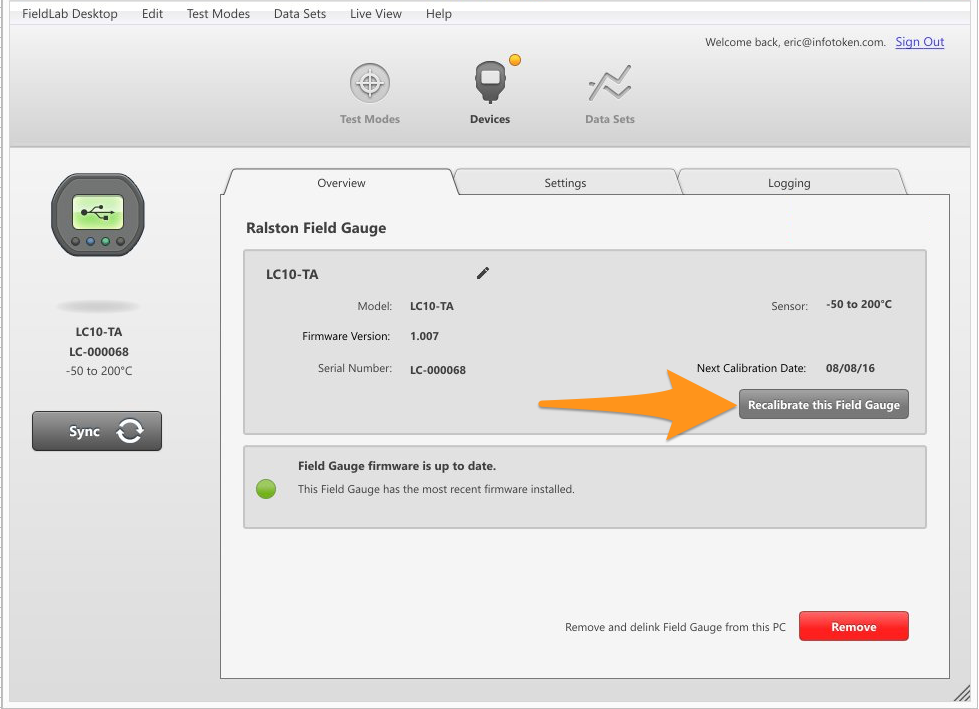Click the USB-connected gauge device icon
Screen dimensions: 979x709
point(98,215)
